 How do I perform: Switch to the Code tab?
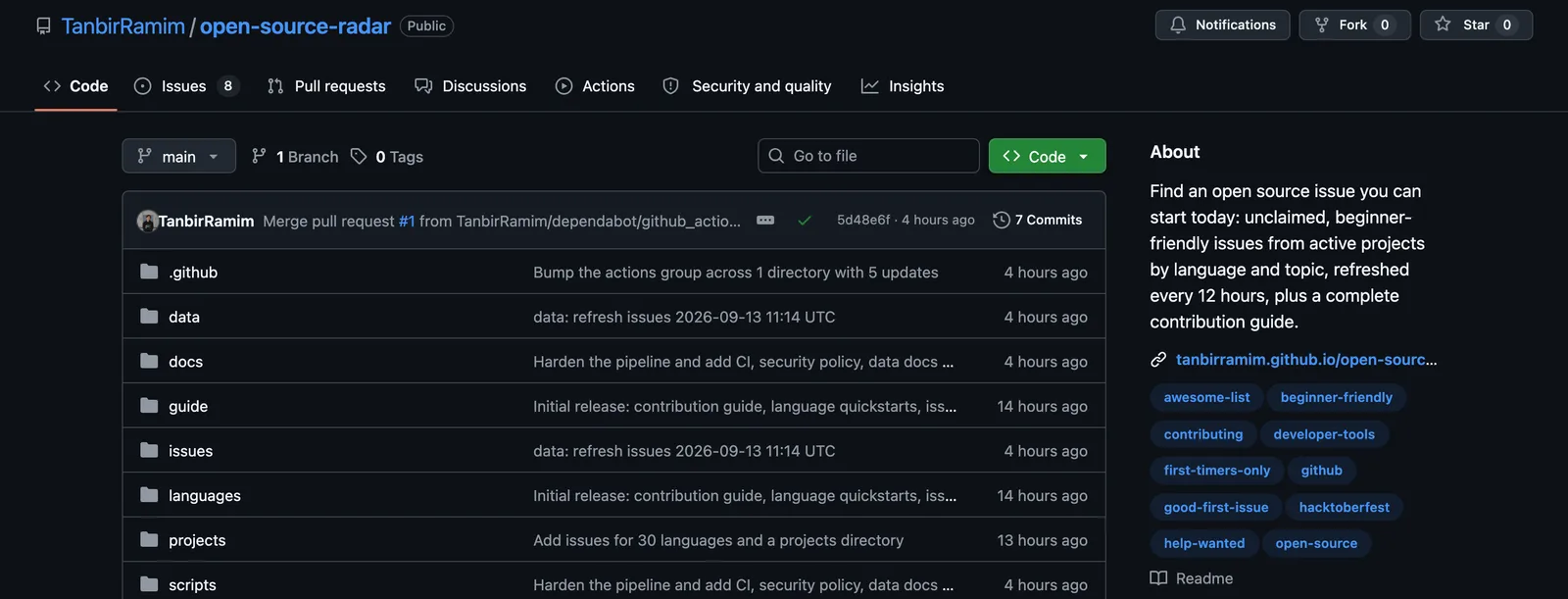pyautogui.click(x=75, y=86)
